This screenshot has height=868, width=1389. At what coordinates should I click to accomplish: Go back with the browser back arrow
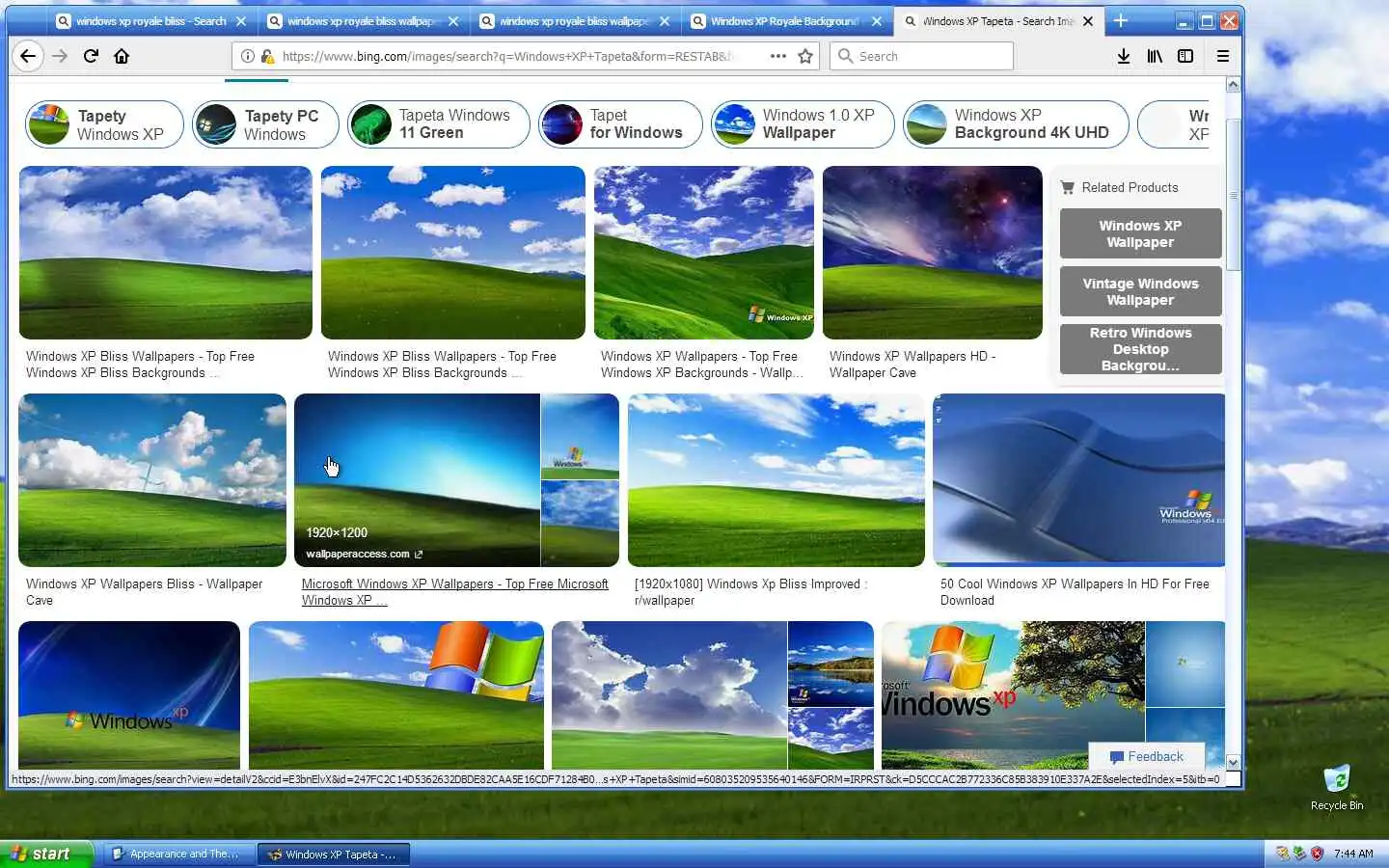pos(28,56)
